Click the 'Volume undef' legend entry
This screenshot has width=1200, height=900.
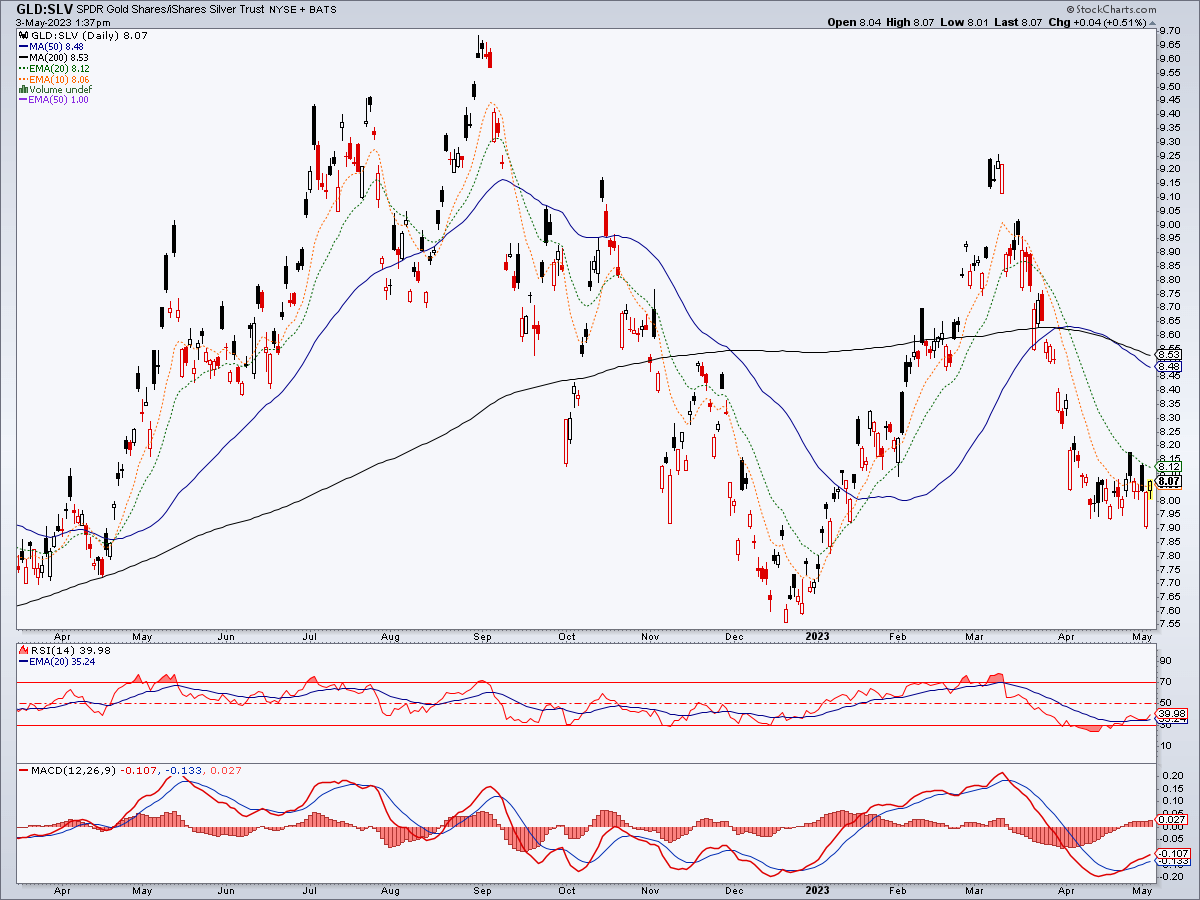(62, 89)
